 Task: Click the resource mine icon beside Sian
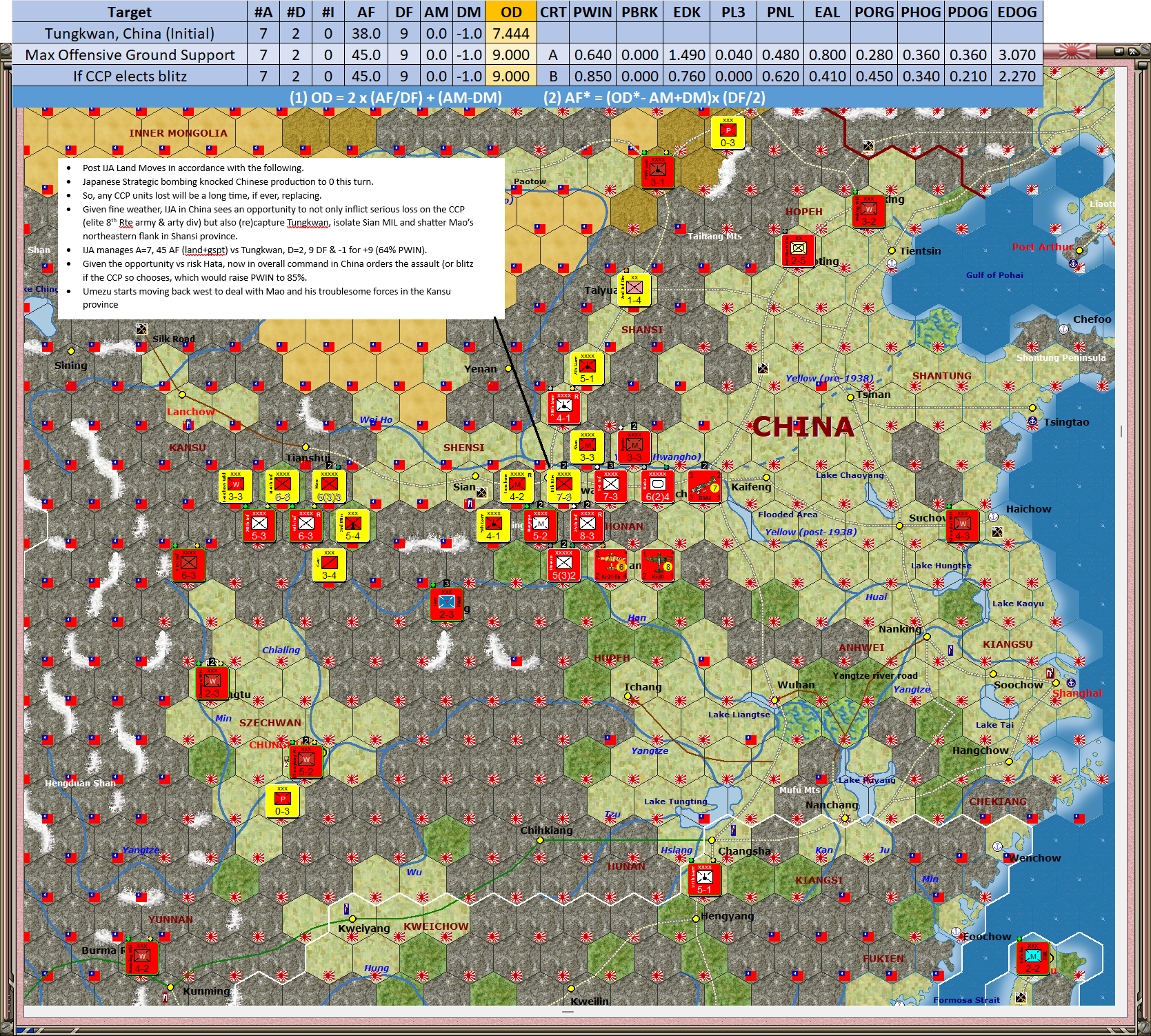(x=481, y=492)
